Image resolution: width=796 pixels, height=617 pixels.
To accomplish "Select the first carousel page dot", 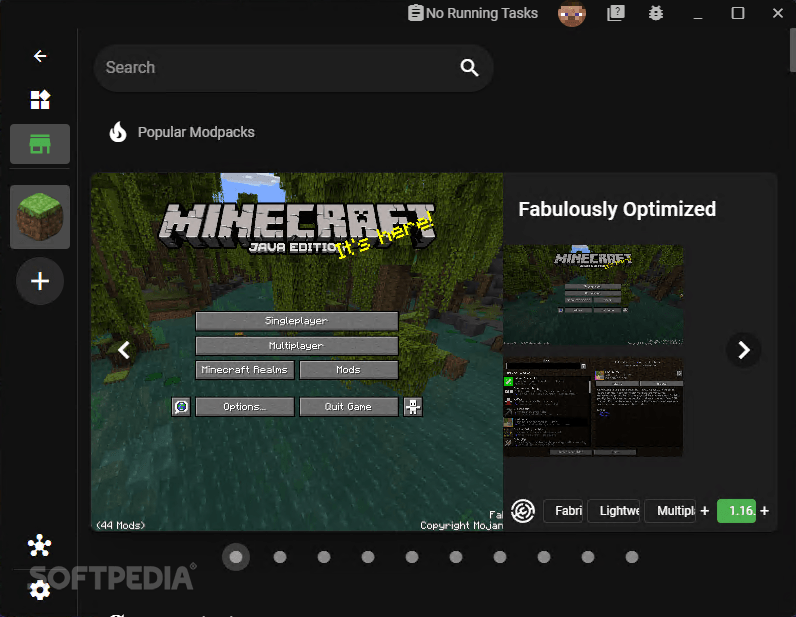I will pos(236,557).
